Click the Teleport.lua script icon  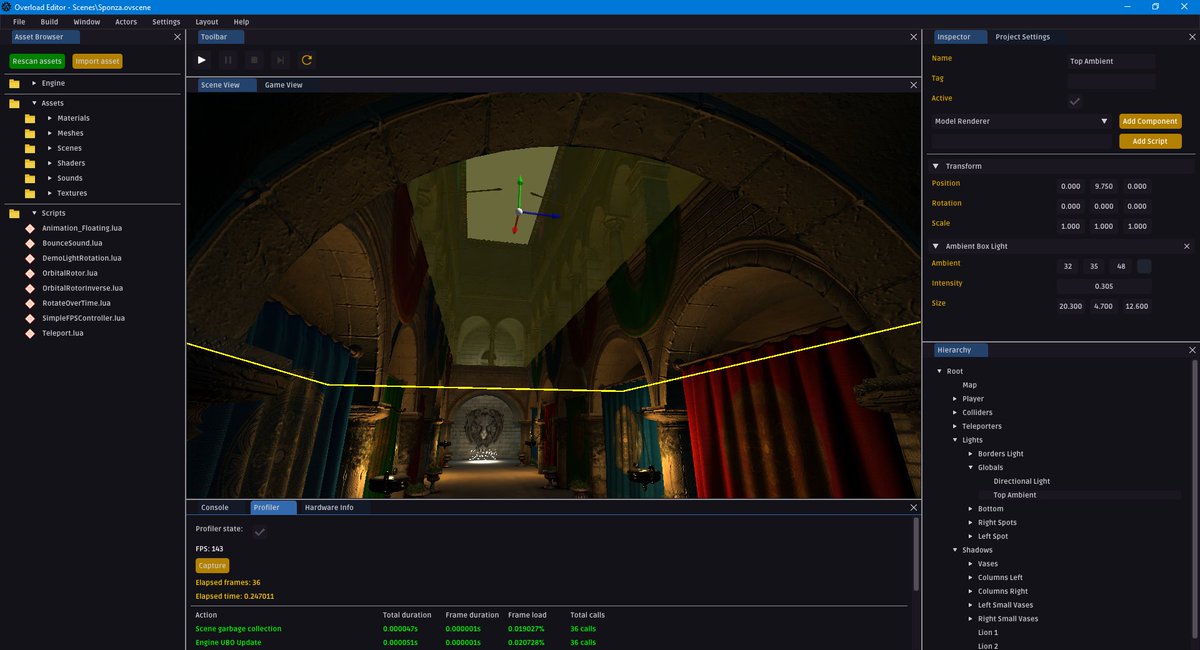[x=30, y=333]
